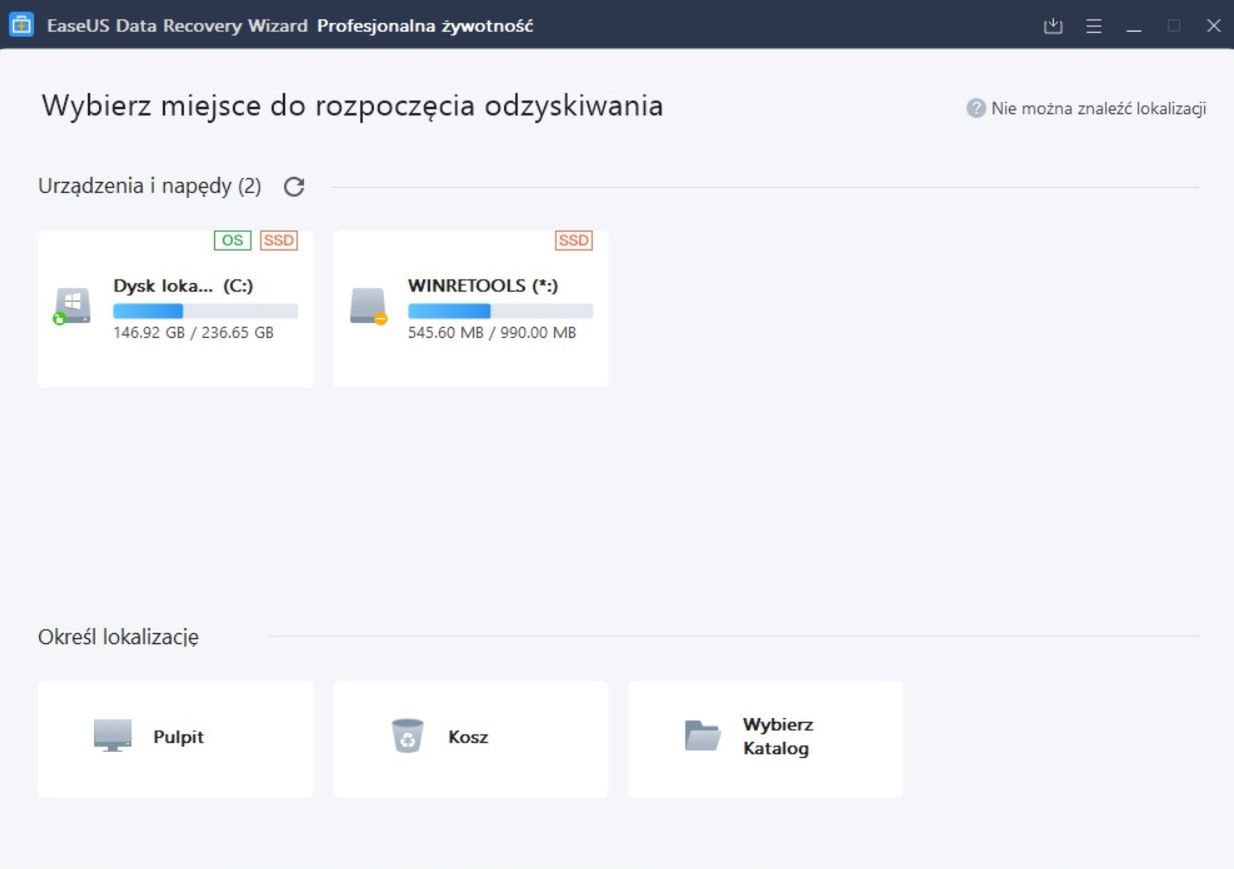This screenshot has width=1234, height=869.
Task: Click the Windows drive icon for C:
Action: coord(72,306)
